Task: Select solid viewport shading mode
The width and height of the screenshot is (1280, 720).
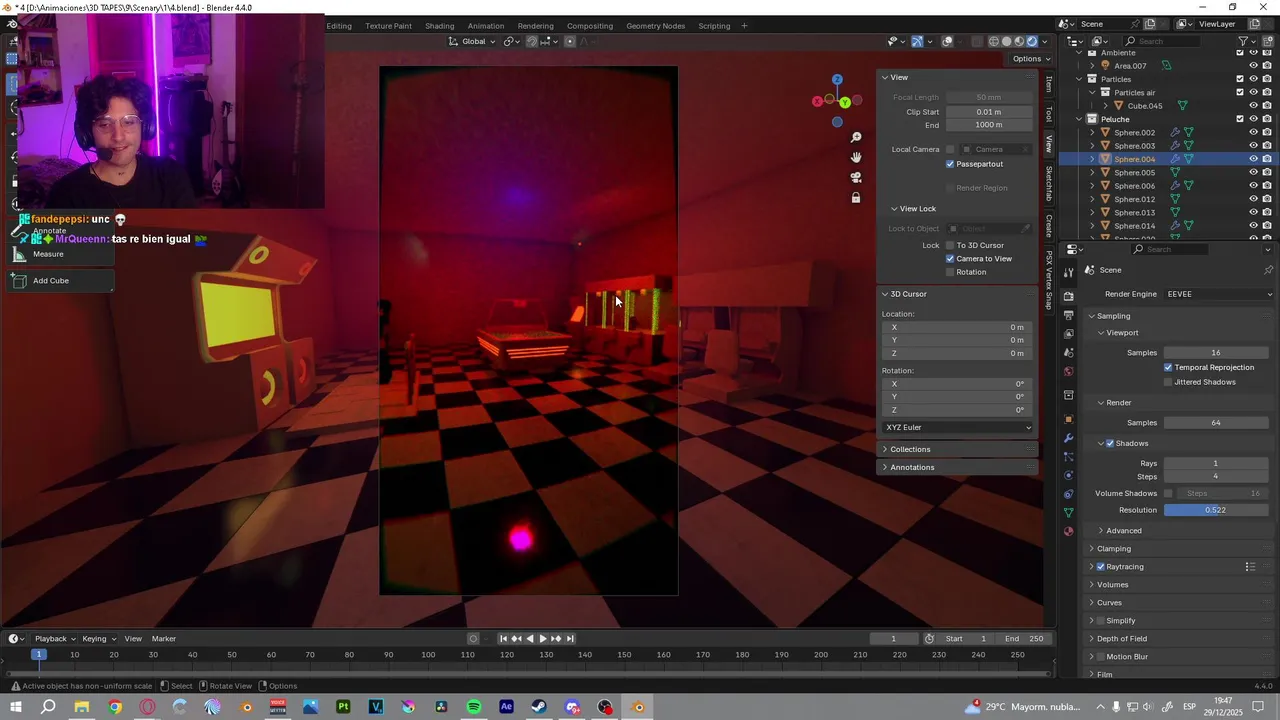Action: click(1006, 41)
